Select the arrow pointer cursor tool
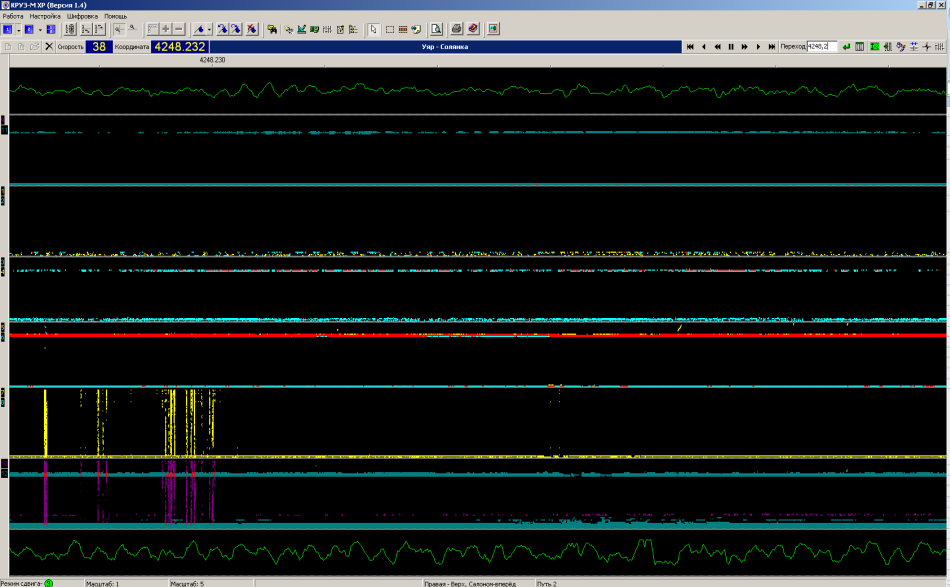Image resolution: width=950 pixels, height=587 pixels. point(374,29)
